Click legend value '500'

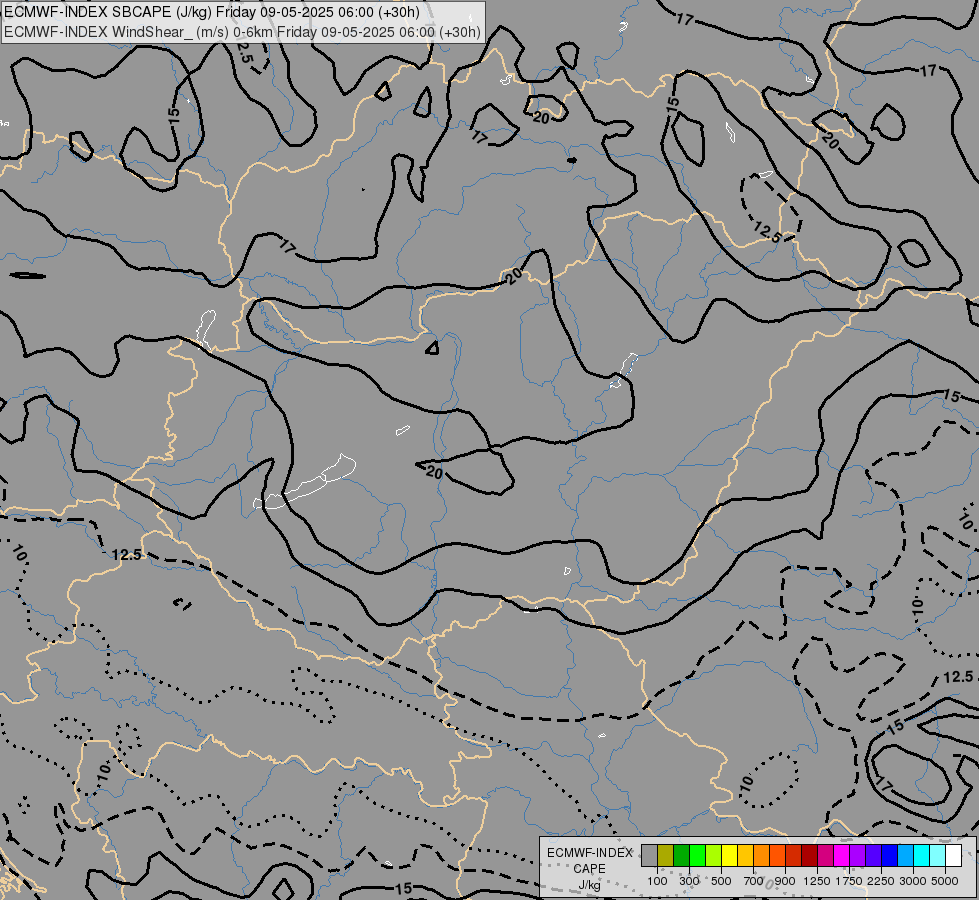tap(721, 881)
